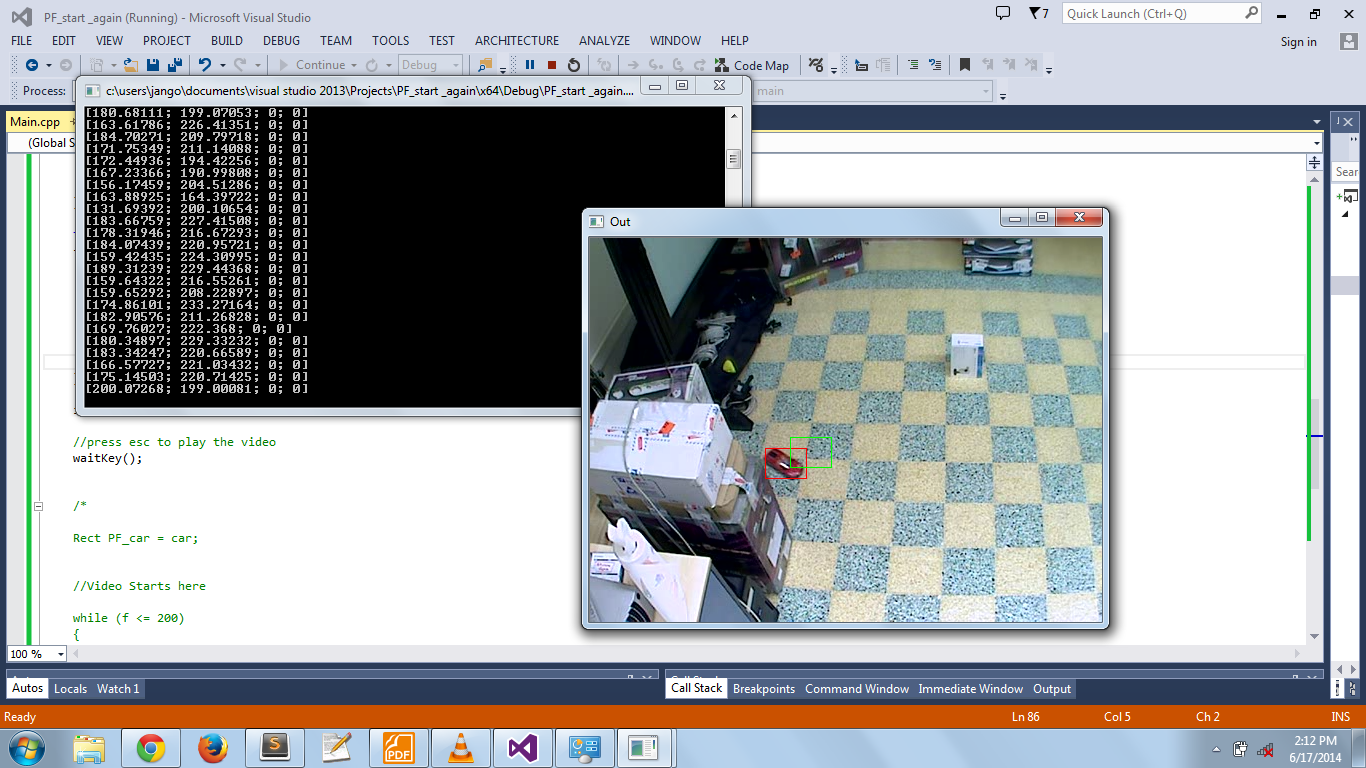Click the 'Rect PF_car = car;' code line
The width and height of the screenshot is (1366, 768).
[136, 538]
